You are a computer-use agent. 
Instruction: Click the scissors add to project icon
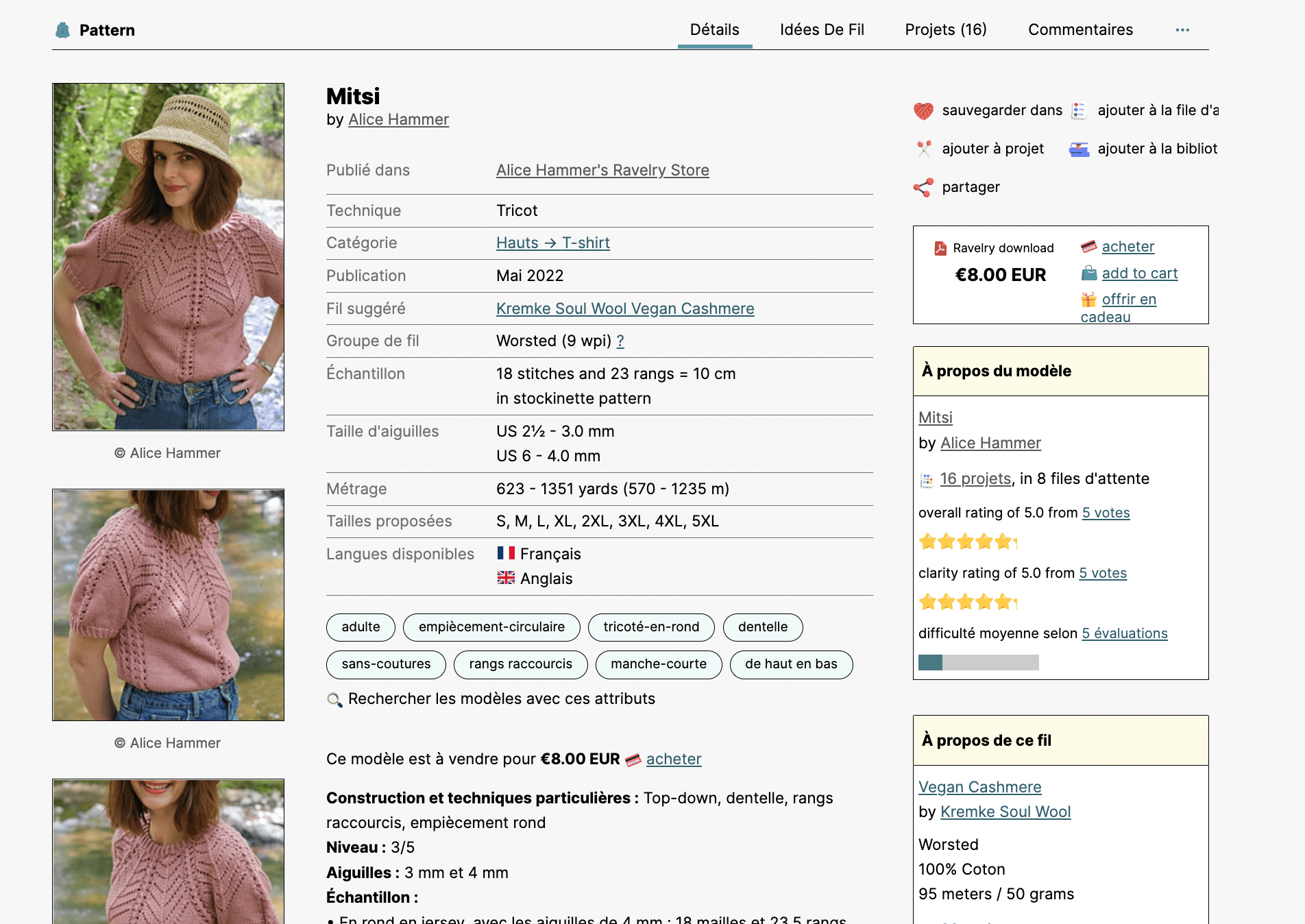point(923,149)
